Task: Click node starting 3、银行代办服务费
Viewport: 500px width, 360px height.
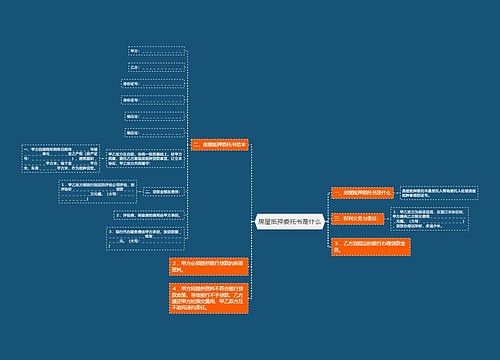Action: tap(146, 239)
